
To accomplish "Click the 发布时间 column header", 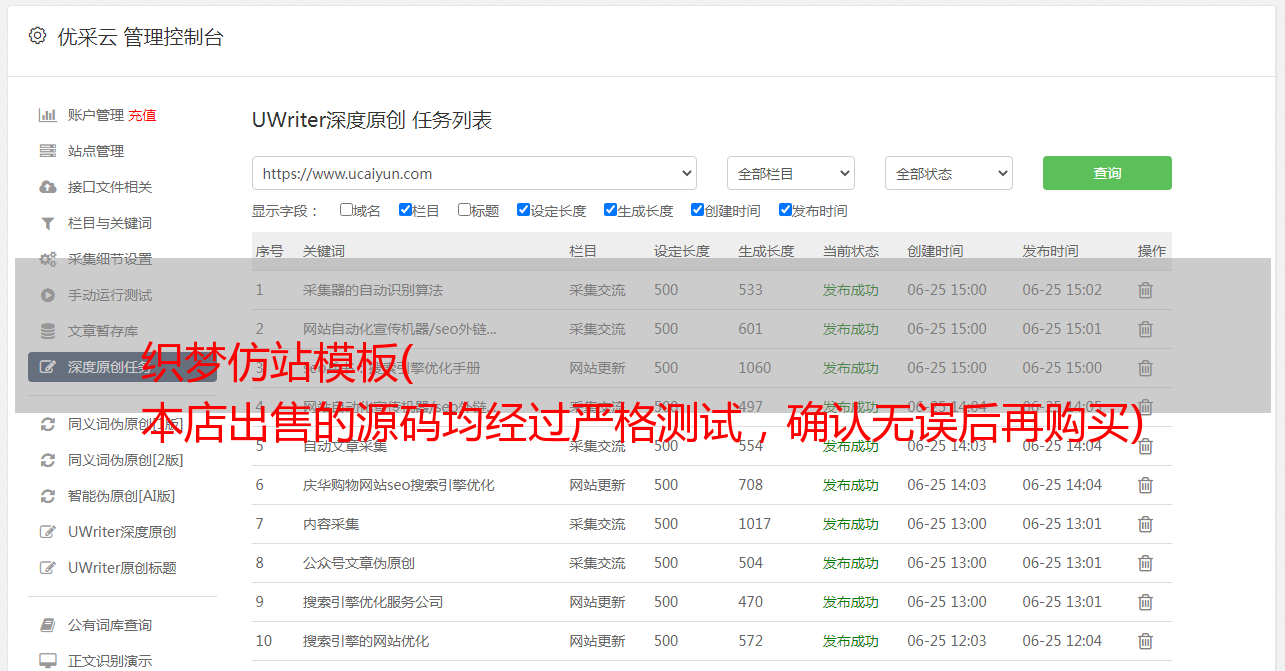I will (1050, 251).
